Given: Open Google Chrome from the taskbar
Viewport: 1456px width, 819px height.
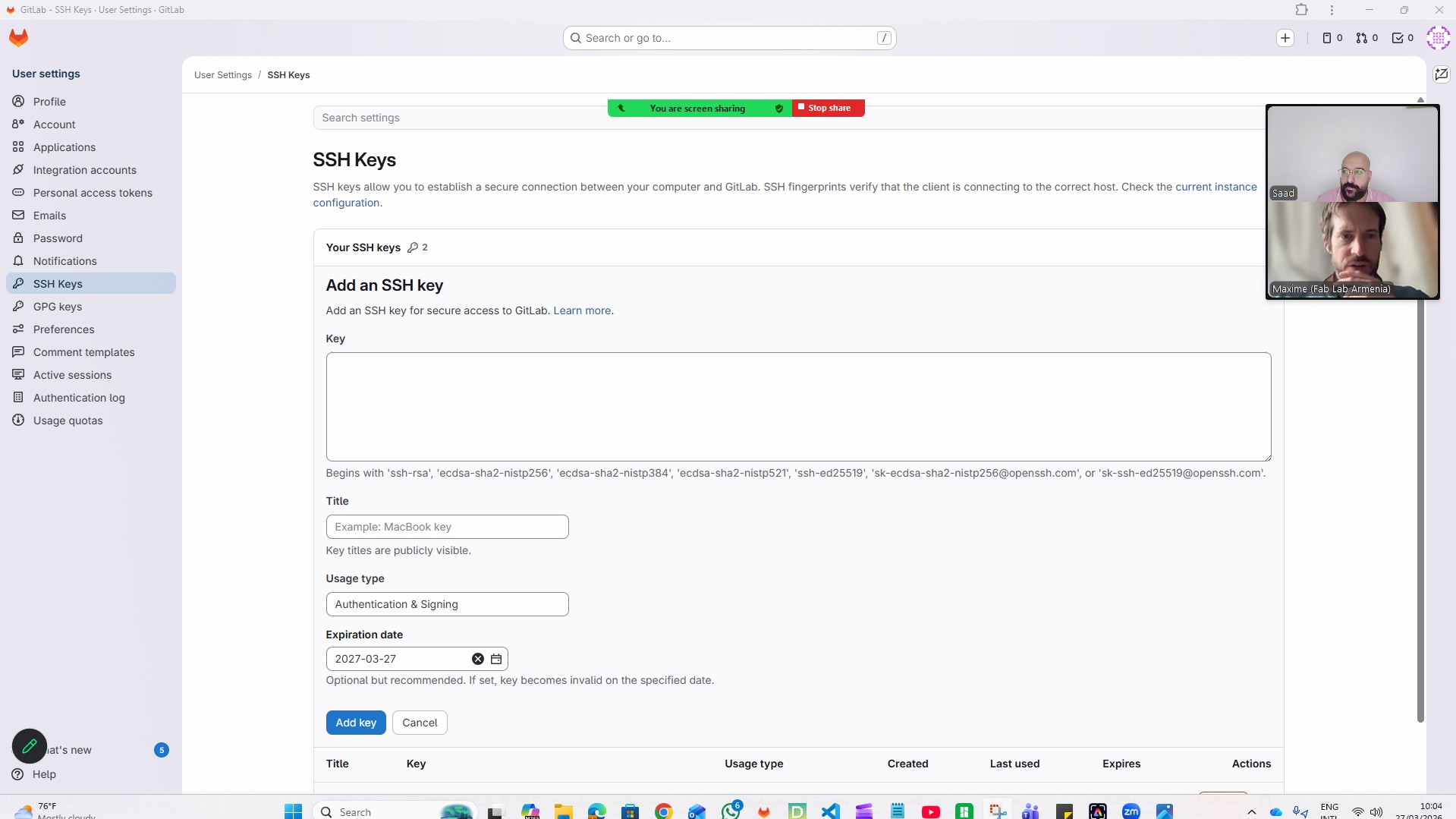Looking at the screenshot, I should pyautogui.click(x=663, y=811).
